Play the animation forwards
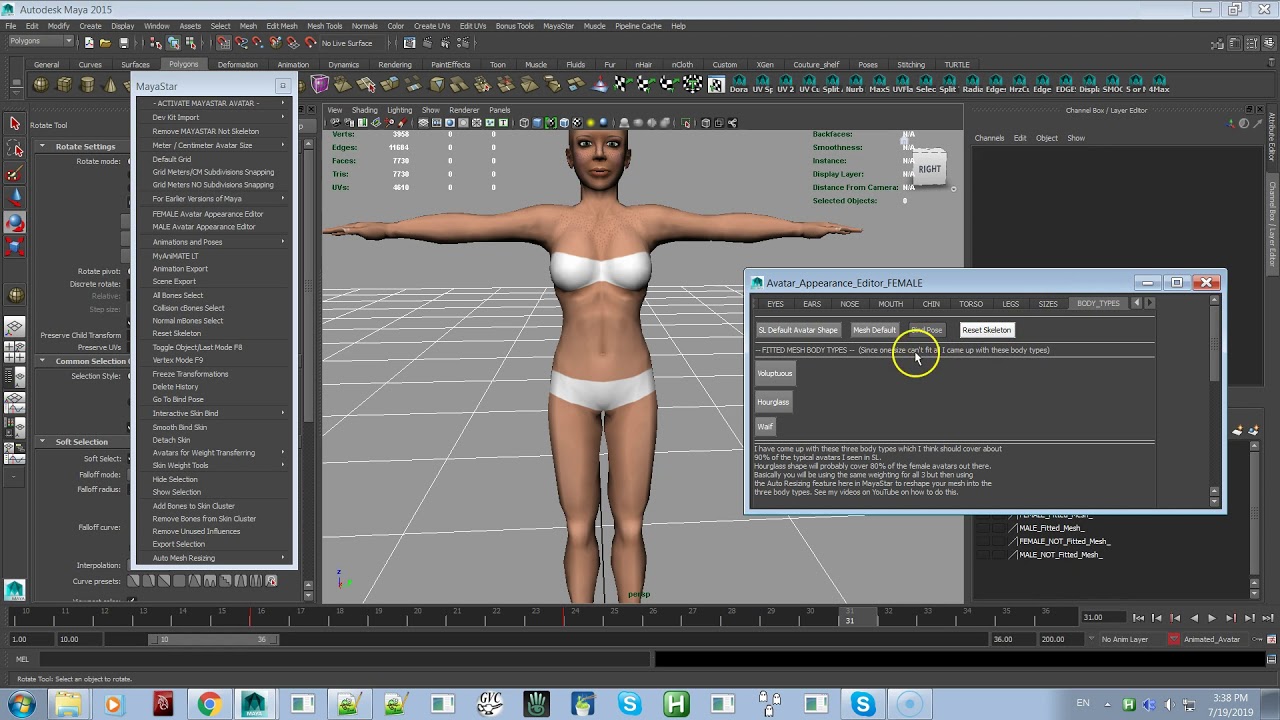Viewport: 1280px width, 720px height. coord(1212,618)
